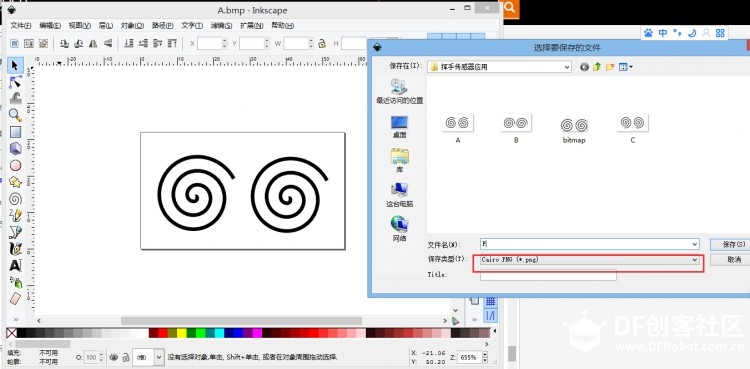Toggle grid snapping in snap bar
Screen dimensions: 750x369
tap(490, 302)
